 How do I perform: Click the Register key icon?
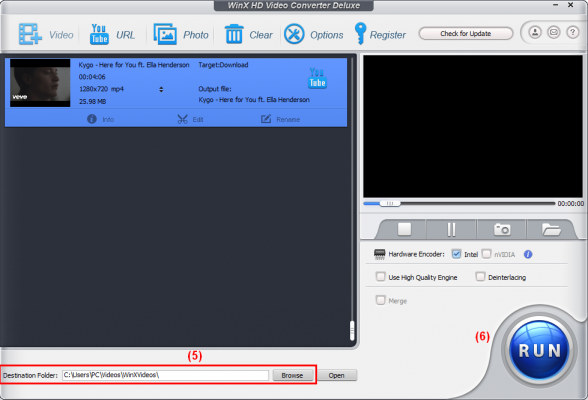point(360,34)
